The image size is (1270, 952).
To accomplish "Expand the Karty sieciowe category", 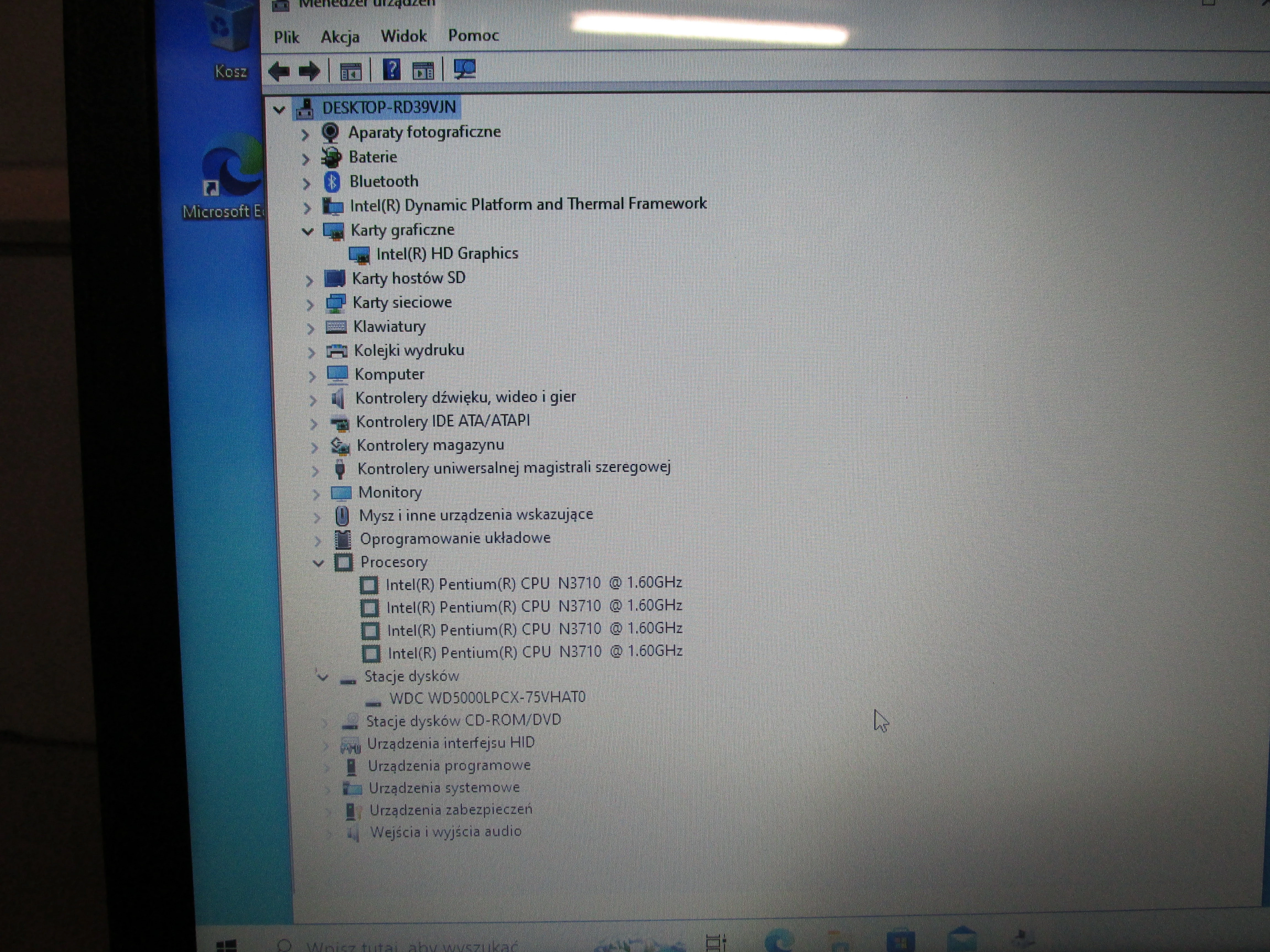I will tap(310, 305).
